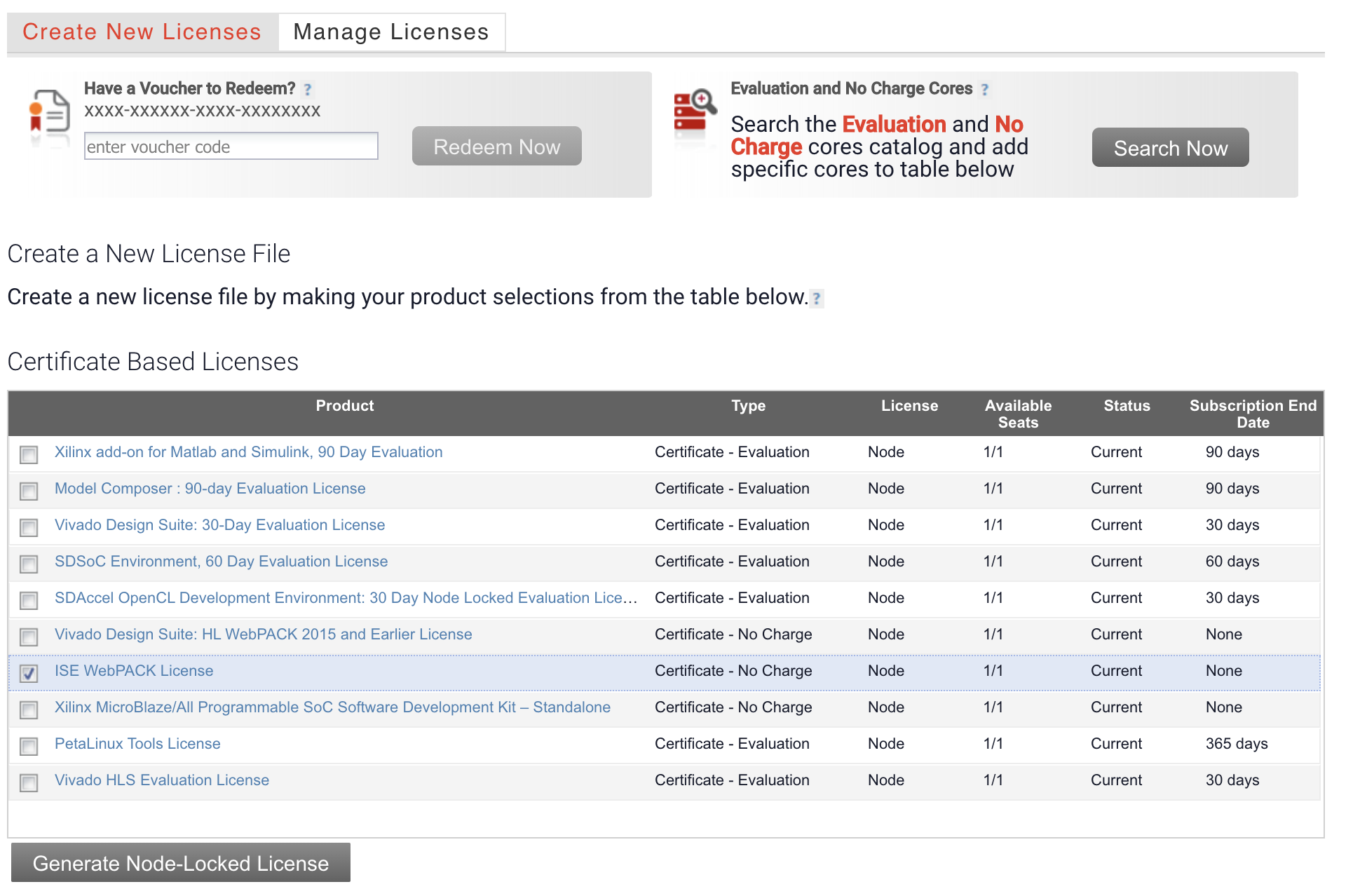Check the Vivado HL WebPACK 2015 checkbox

(29, 637)
